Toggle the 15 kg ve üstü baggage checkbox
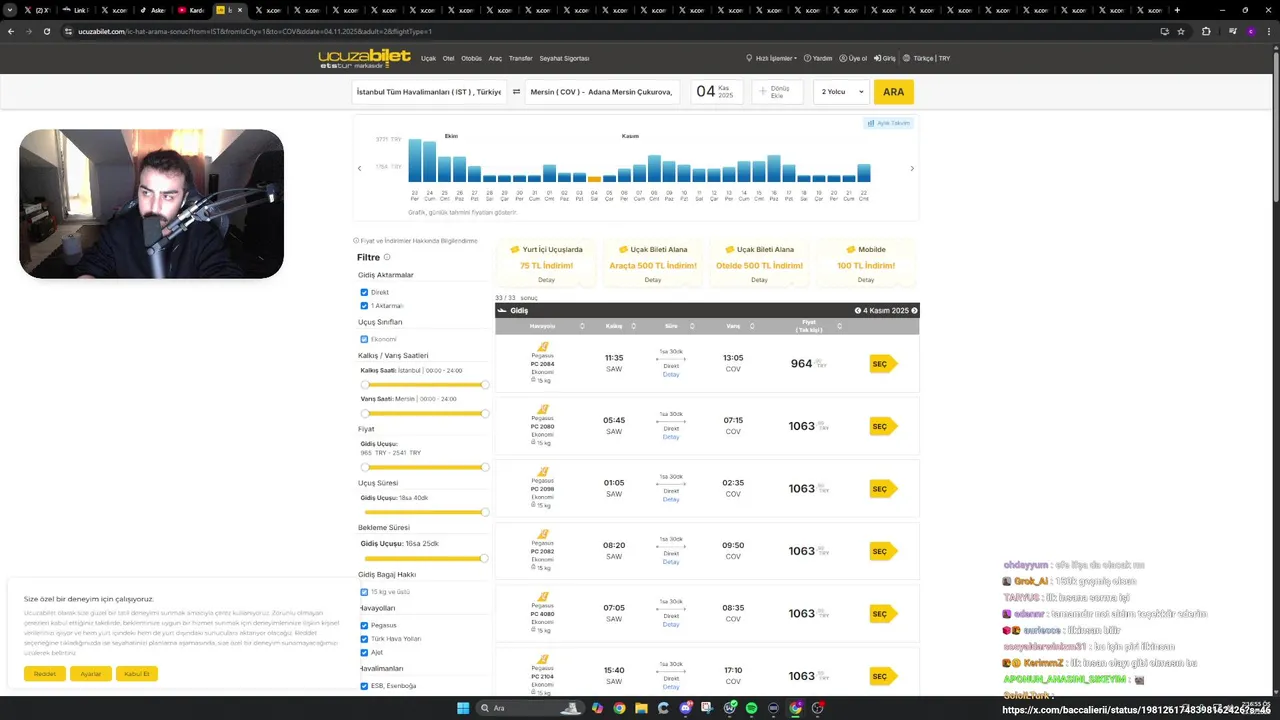Screen dimensions: 1280x720 pyautogui.click(x=364, y=592)
